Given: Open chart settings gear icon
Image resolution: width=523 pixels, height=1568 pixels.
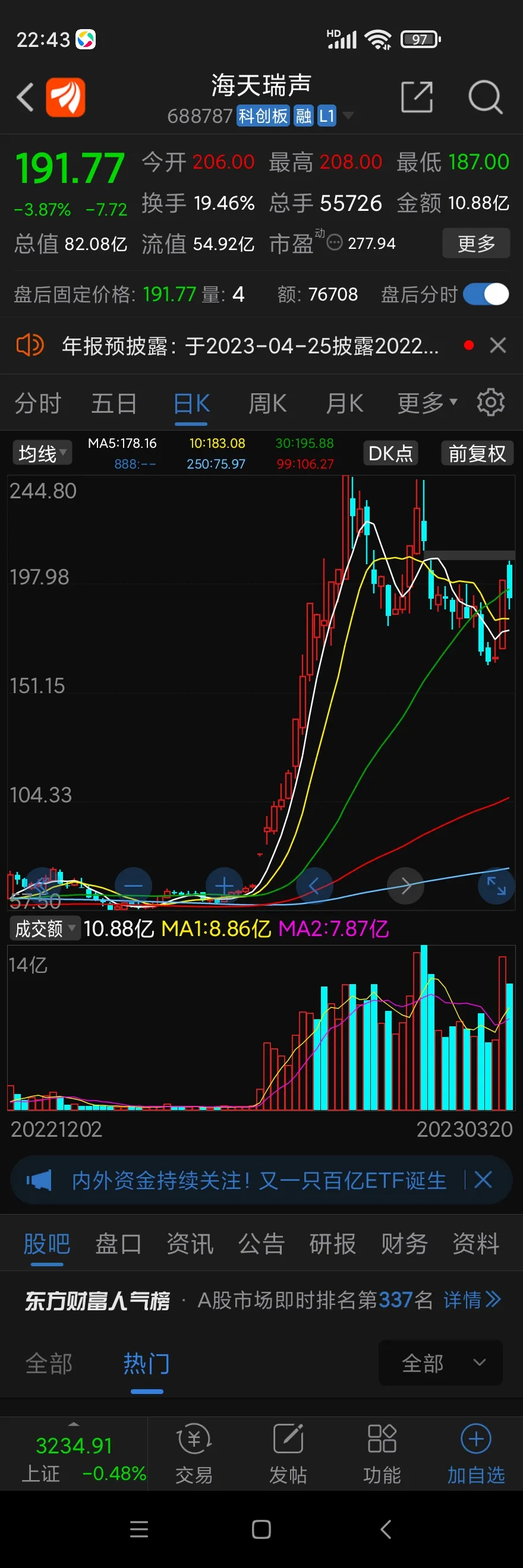Looking at the screenshot, I should [491, 402].
